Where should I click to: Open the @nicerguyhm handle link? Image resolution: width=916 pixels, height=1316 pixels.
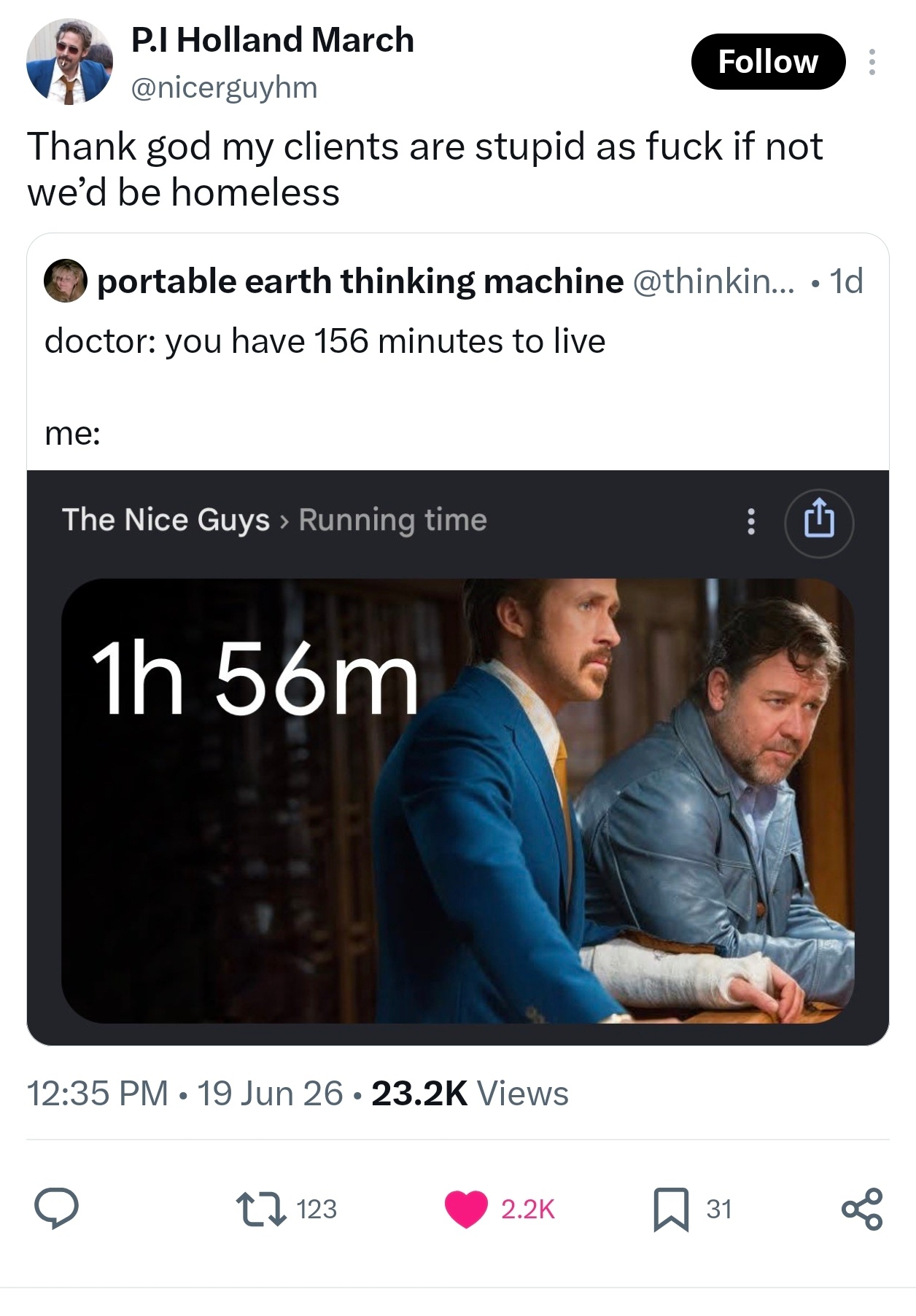click(x=225, y=87)
